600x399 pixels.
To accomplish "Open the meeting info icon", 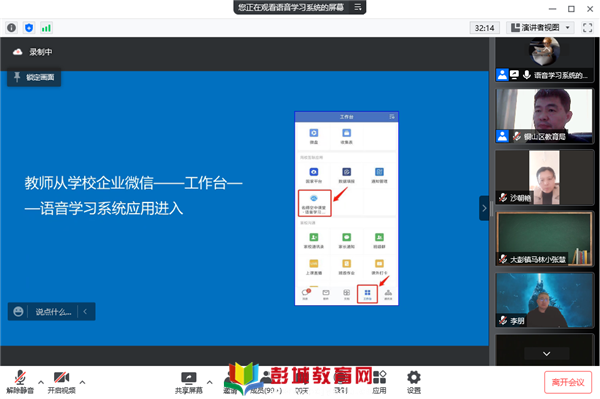I will (x=11, y=28).
